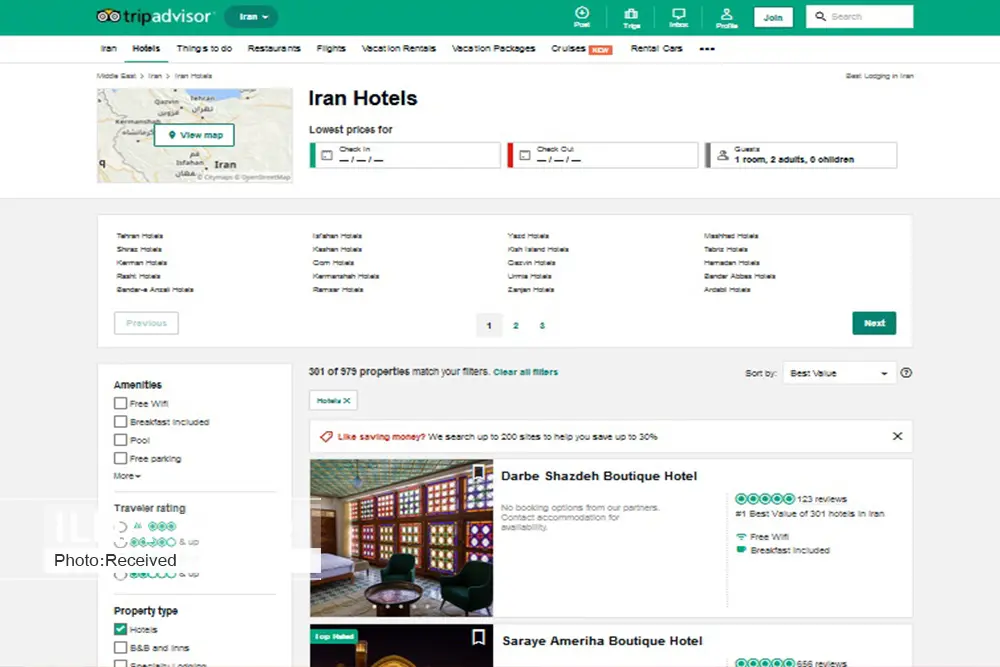Save Saraye Ameriha hotel bookmark icon

(x=478, y=637)
